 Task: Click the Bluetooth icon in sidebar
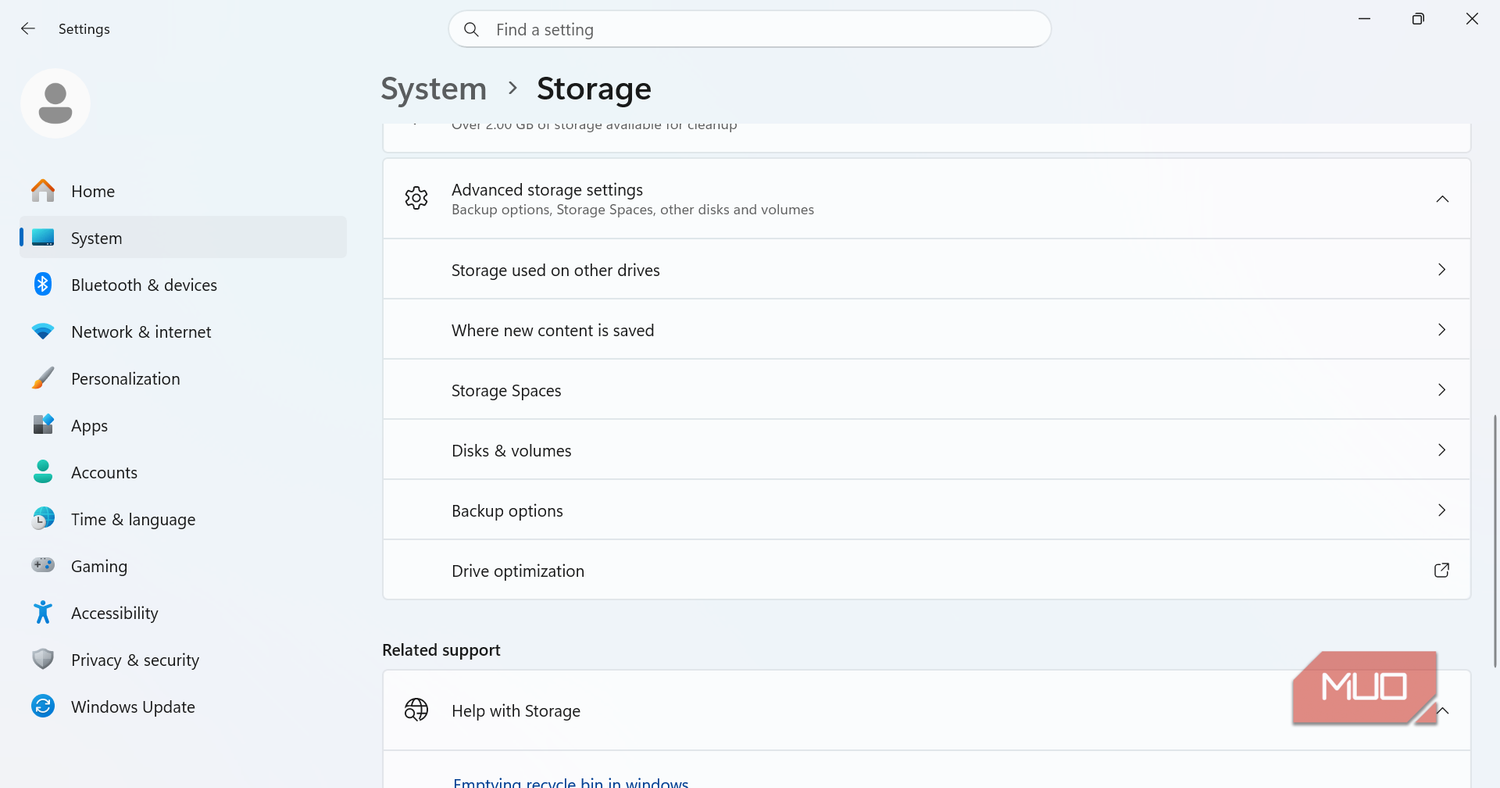(x=43, y=285)
